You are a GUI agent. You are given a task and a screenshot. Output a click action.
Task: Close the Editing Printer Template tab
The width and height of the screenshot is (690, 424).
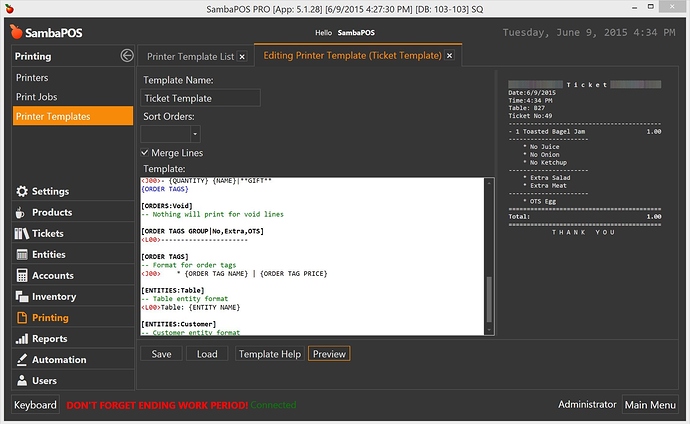tap(449, 56)
